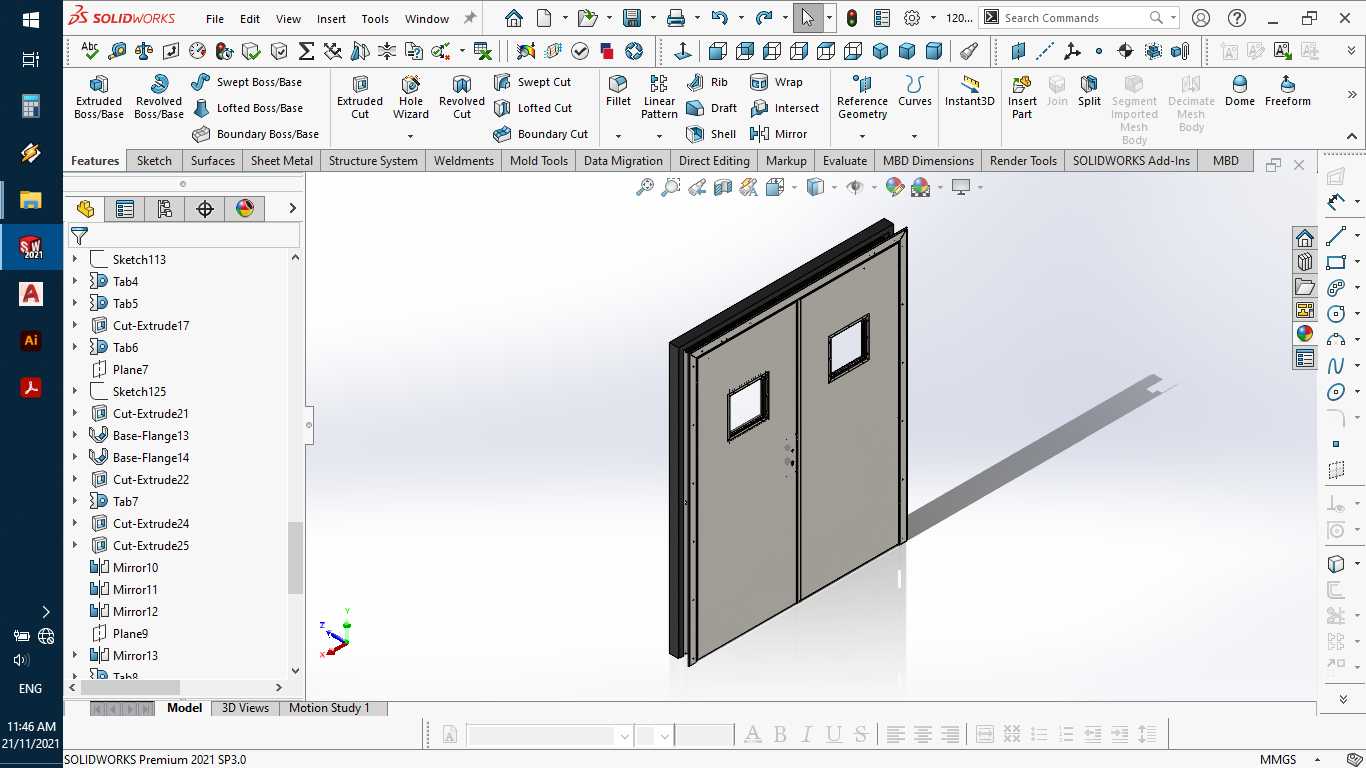Open the Extruded Cut tool

[x=360, y=97]
